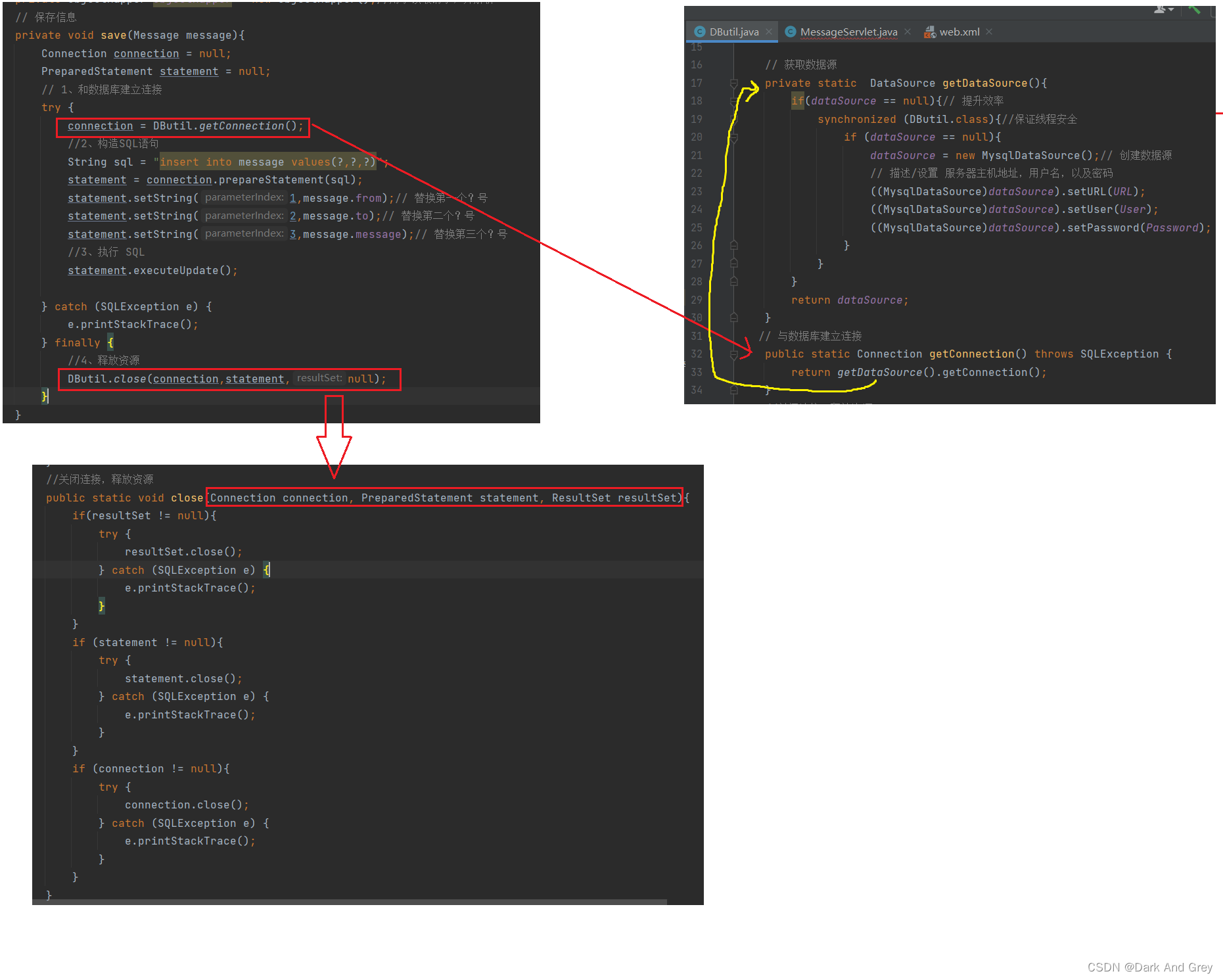Click the fold end marker on line 30

click(x=734, y=317)
